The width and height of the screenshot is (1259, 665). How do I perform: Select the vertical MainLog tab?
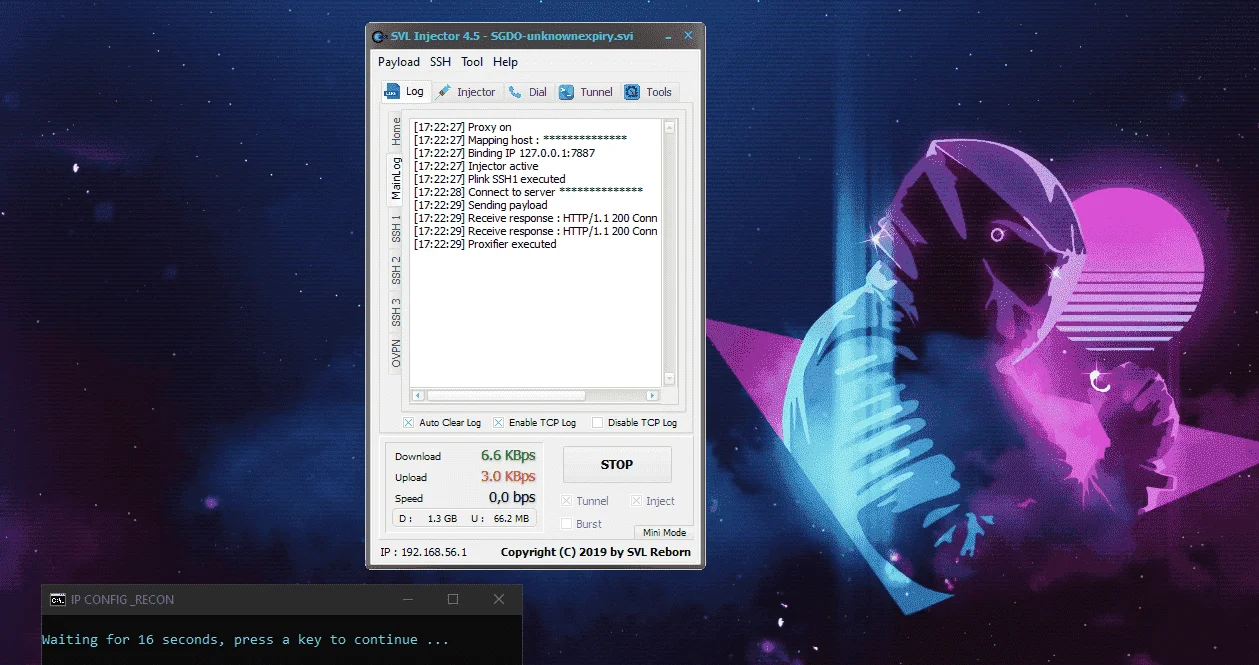click(x=396, y=178)
